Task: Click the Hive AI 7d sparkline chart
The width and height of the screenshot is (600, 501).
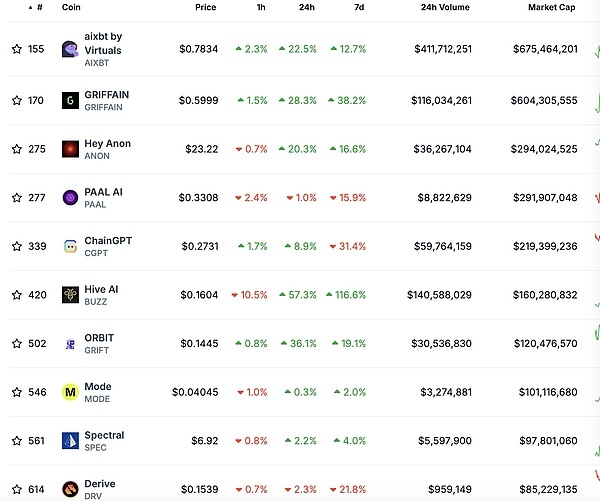Action: tap(595, 295)
